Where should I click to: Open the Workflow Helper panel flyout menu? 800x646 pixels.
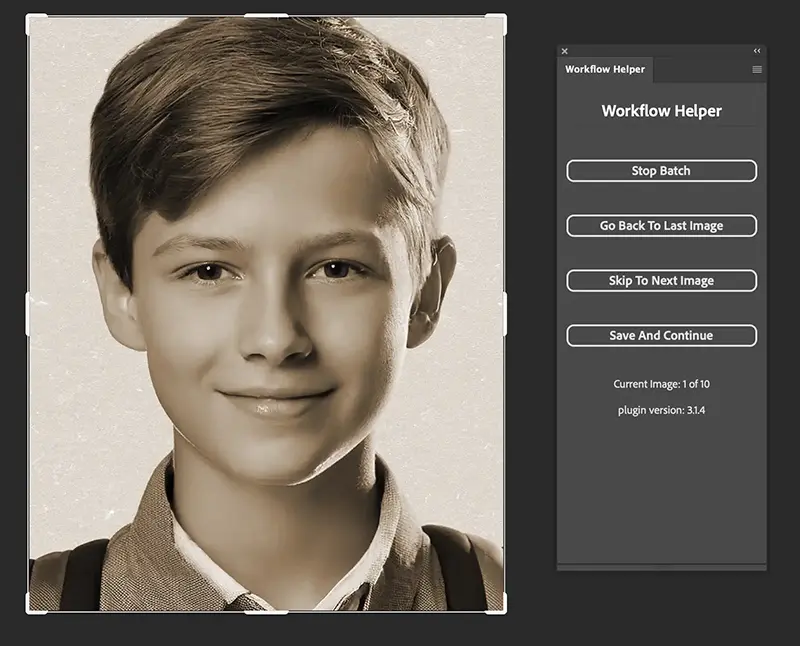(757, 69)
